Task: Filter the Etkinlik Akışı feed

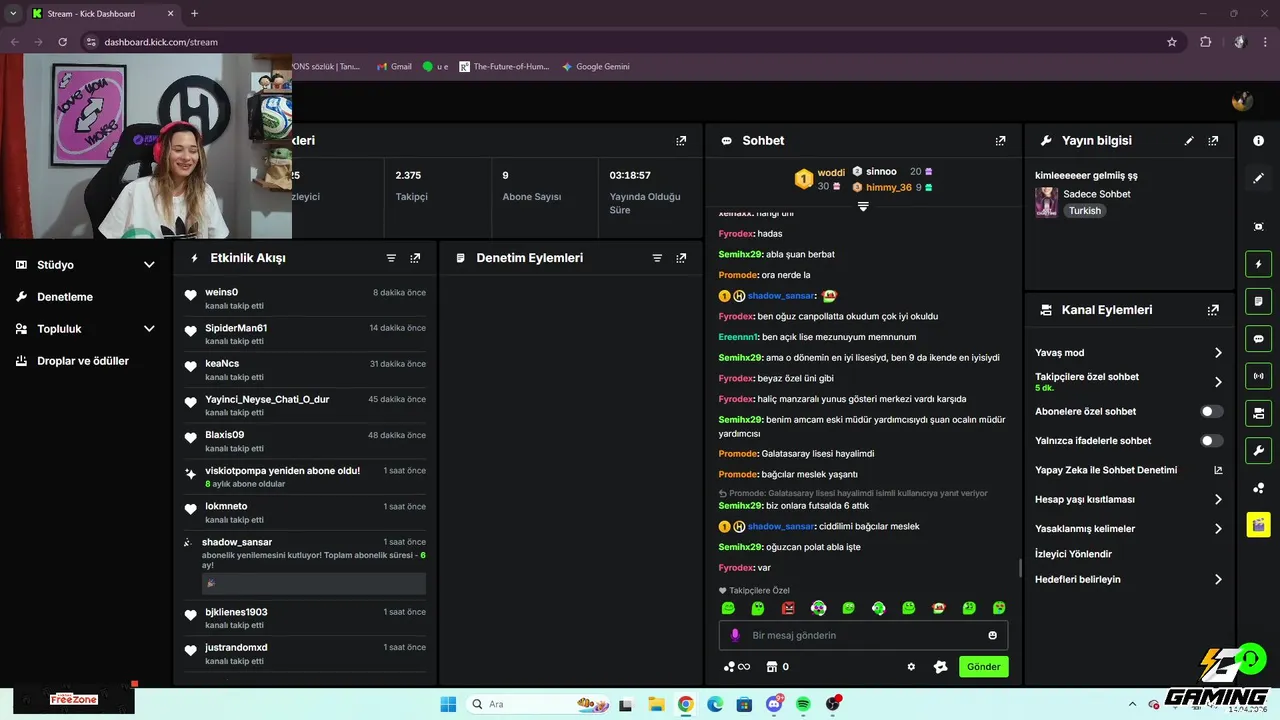Action: 391,258
